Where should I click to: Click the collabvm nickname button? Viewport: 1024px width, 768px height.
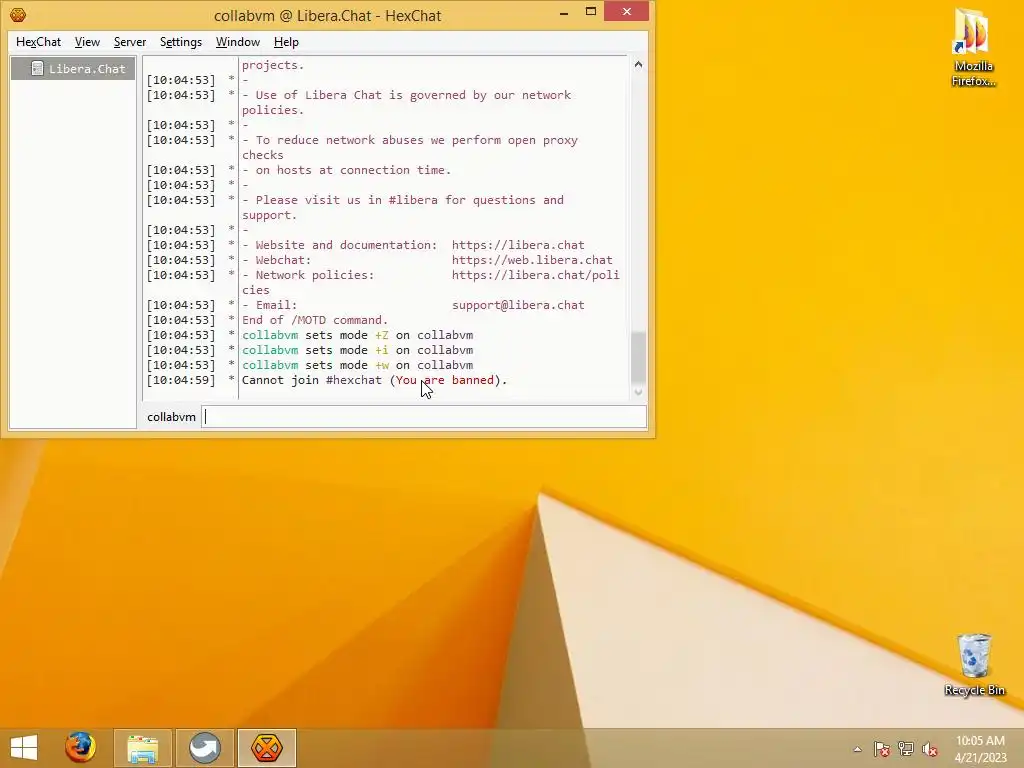coord(171,417)
